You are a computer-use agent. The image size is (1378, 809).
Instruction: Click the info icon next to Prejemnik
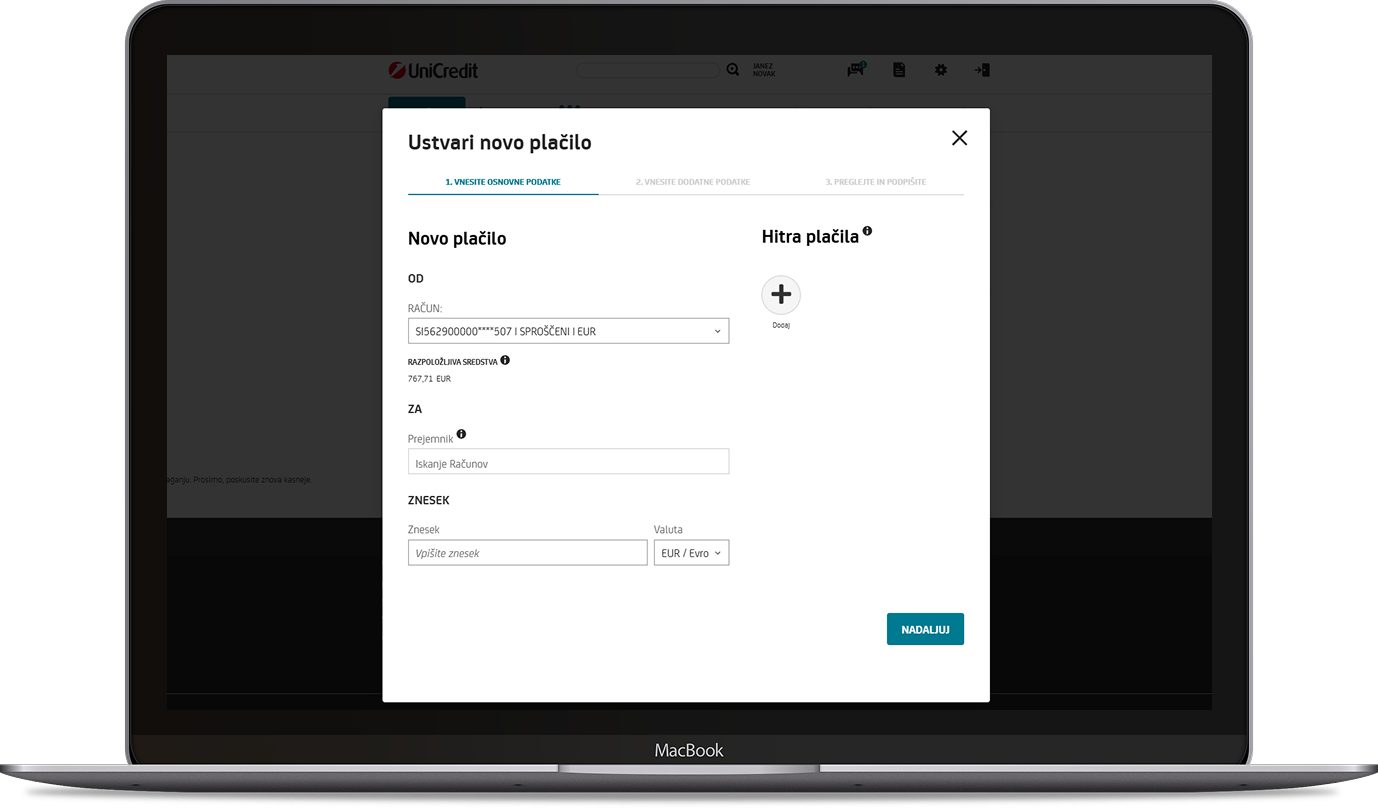point(461,434)
